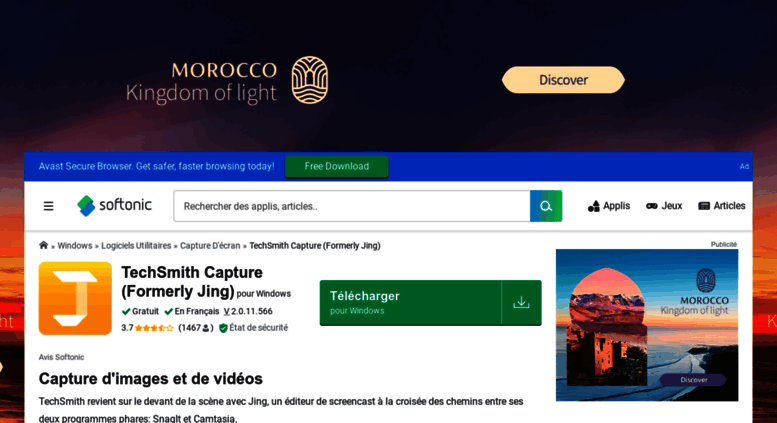This screenshot has width=777, height=423.
Task: Open the État de sécurité link
Action: [x=258, y=328]
